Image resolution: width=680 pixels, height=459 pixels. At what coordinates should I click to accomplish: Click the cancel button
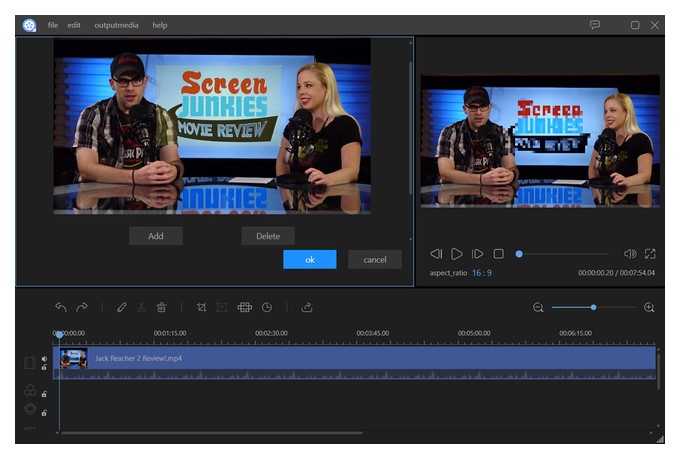[x=375, y=259]
